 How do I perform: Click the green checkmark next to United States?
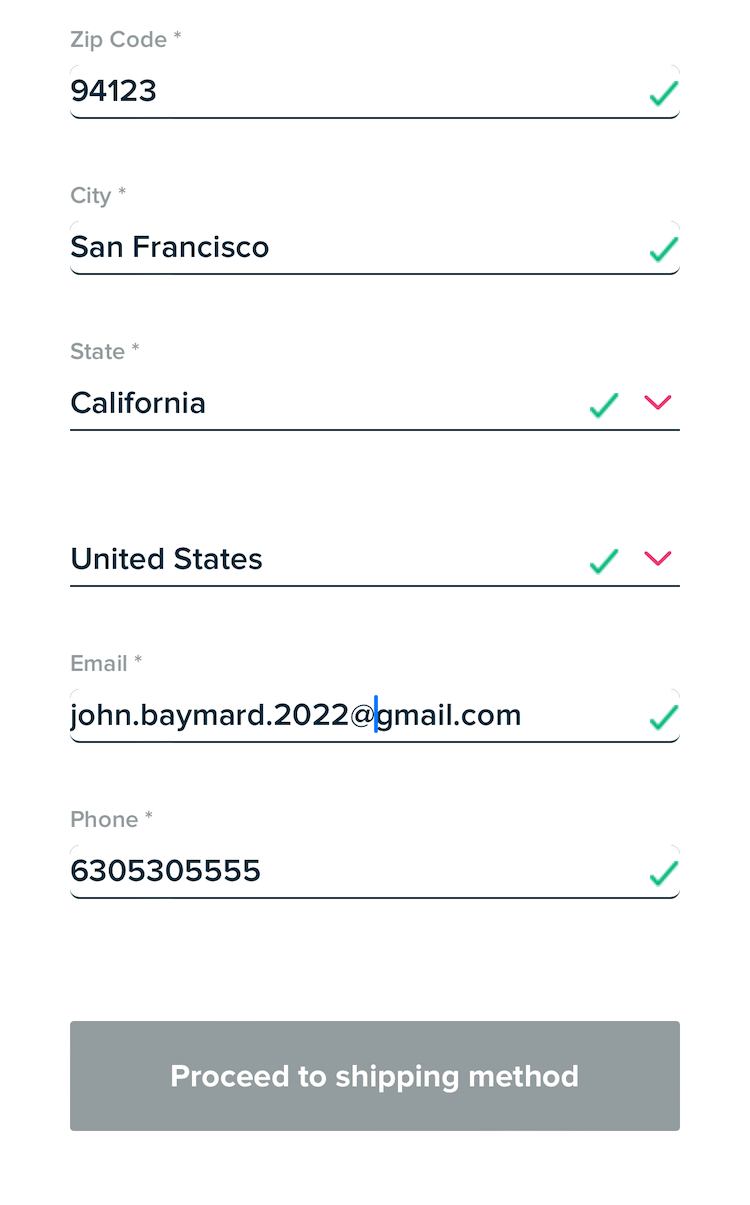[604, 561]
